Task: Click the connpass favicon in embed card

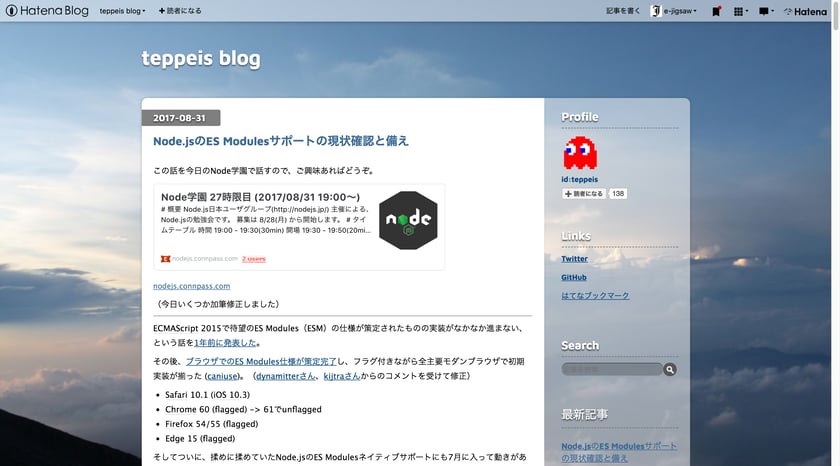Action: pos(165,259)
